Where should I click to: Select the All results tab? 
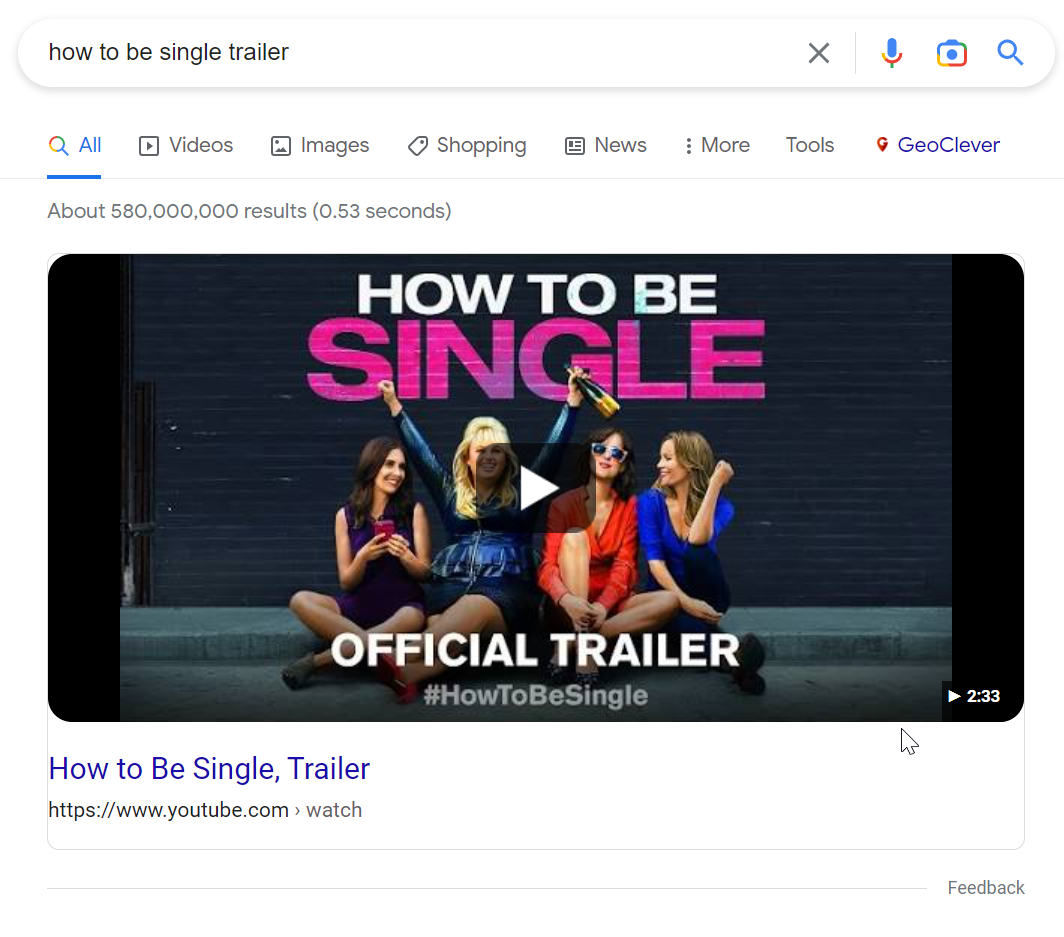[75, 145]
